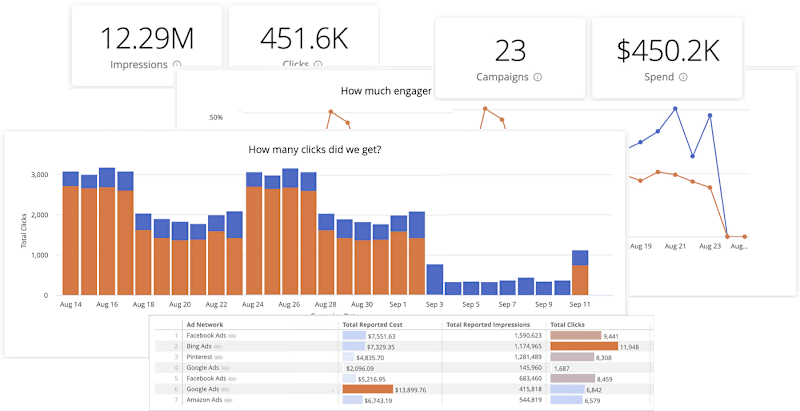The image size is (800, 411).
Task: Click the $7,551.63 cost cell
Action: tap(381, 337)
